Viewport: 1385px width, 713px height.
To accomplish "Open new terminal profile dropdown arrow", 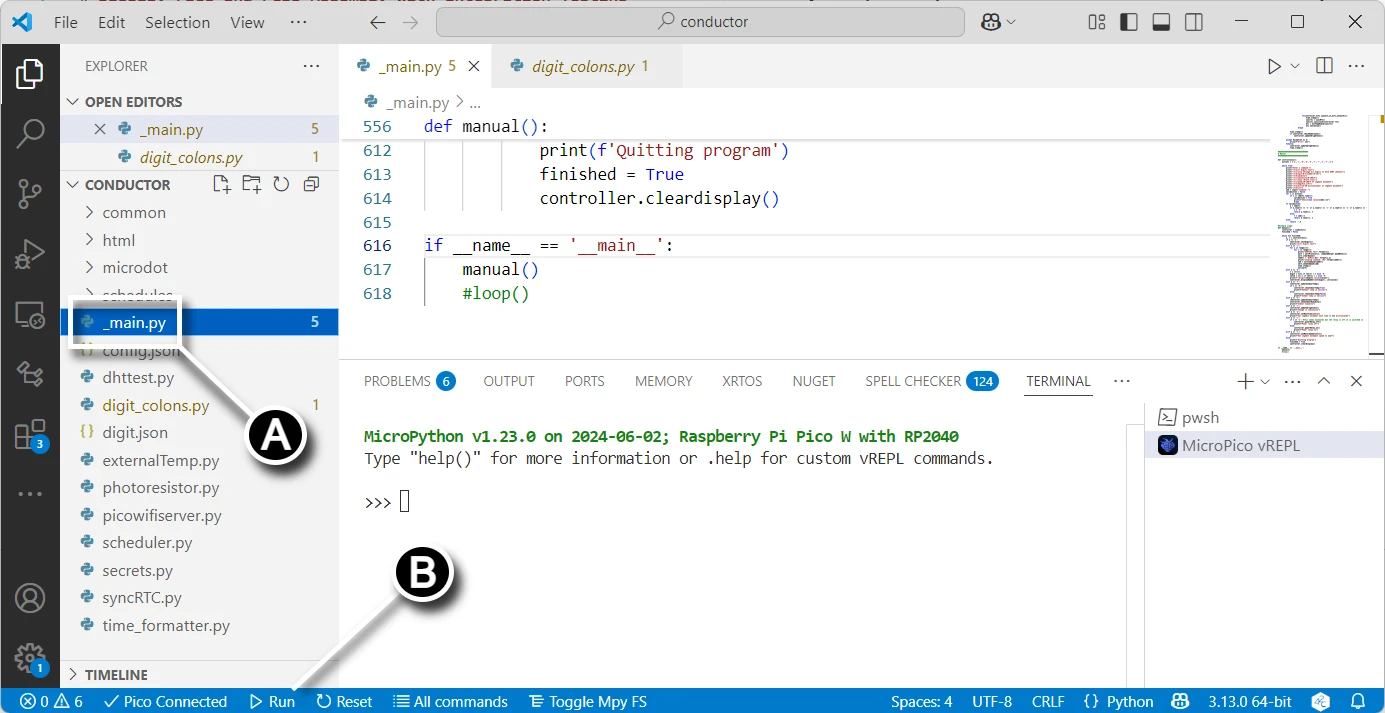I will [1265, 381].
